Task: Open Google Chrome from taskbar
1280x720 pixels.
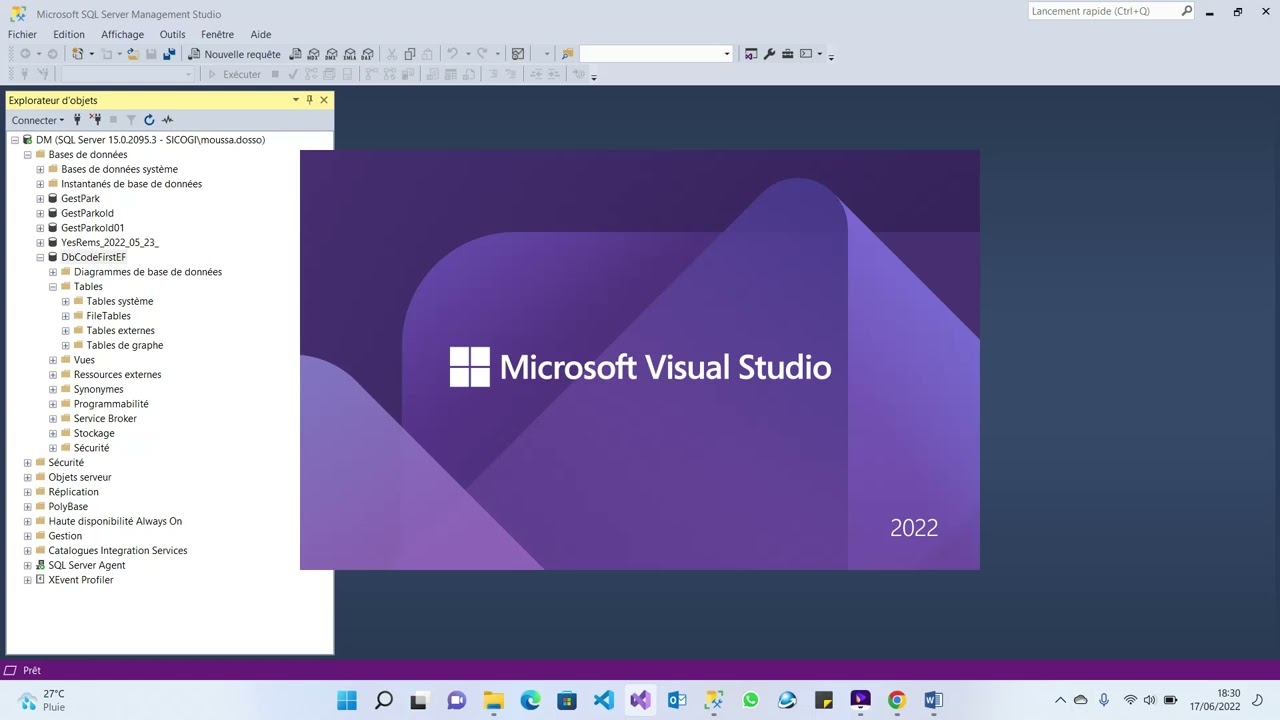Action: (x=897, y=700)
